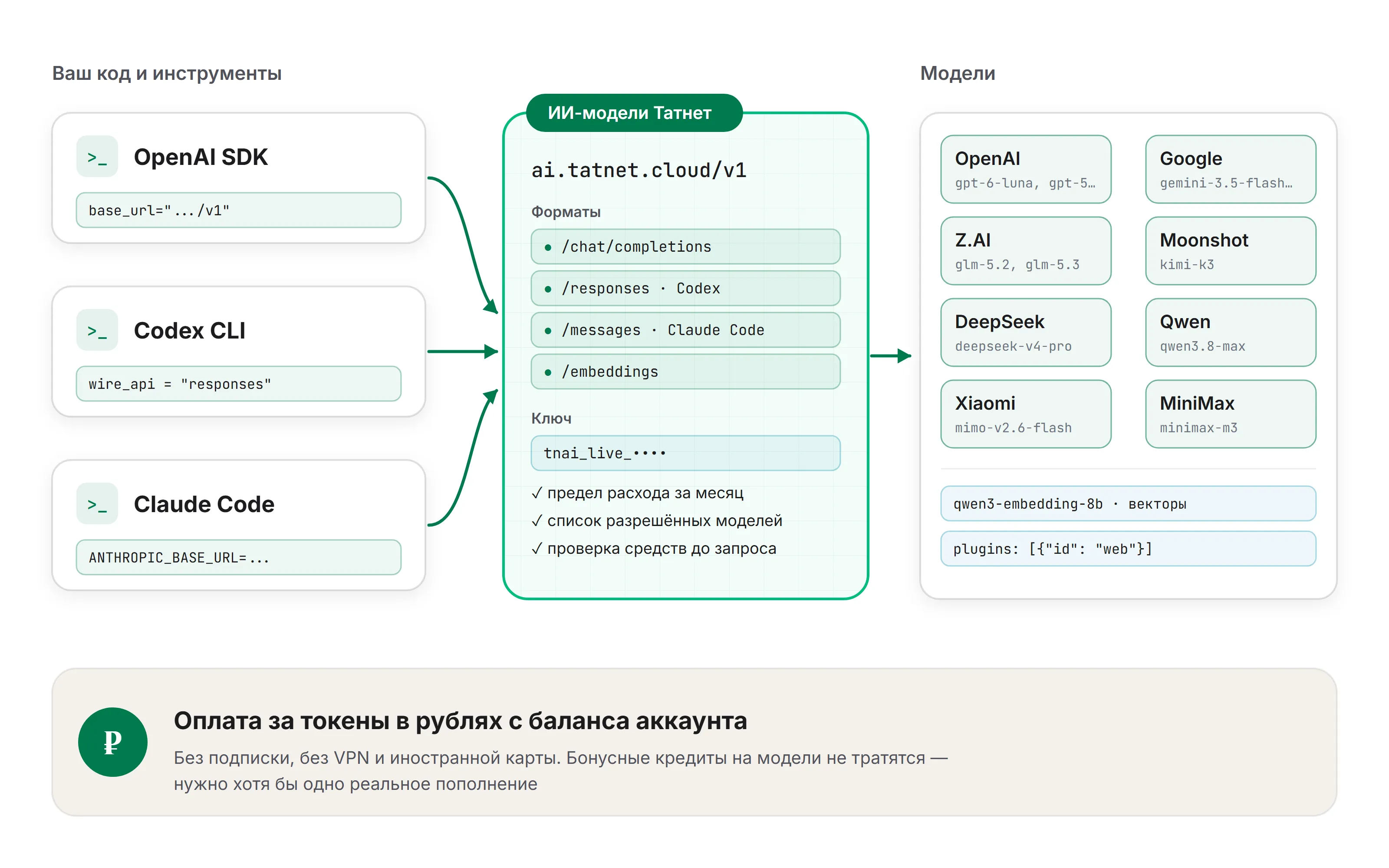Open the Google gemini-3.5-flash card
1389x868 pixels.
coord(1230,169)
